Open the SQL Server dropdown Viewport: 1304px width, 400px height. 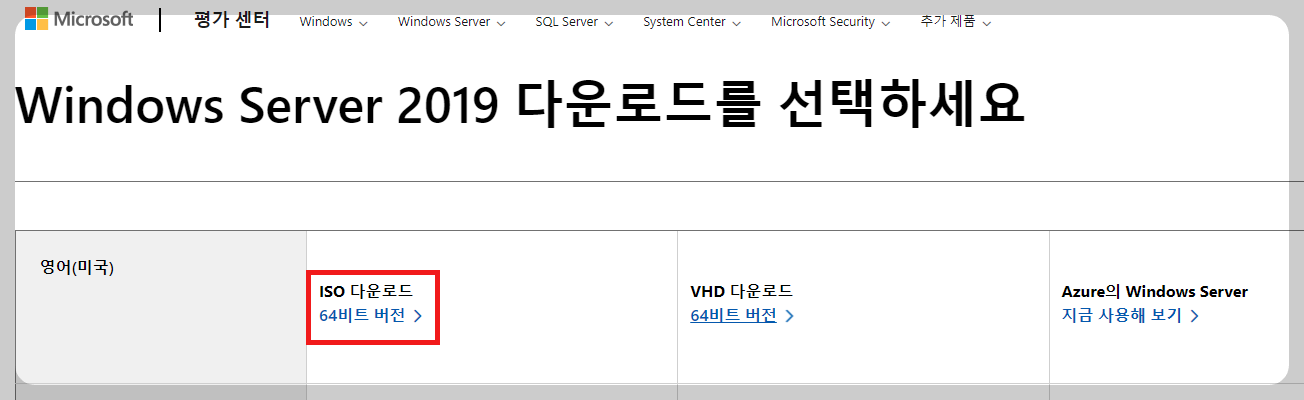[x=574, y=22]
